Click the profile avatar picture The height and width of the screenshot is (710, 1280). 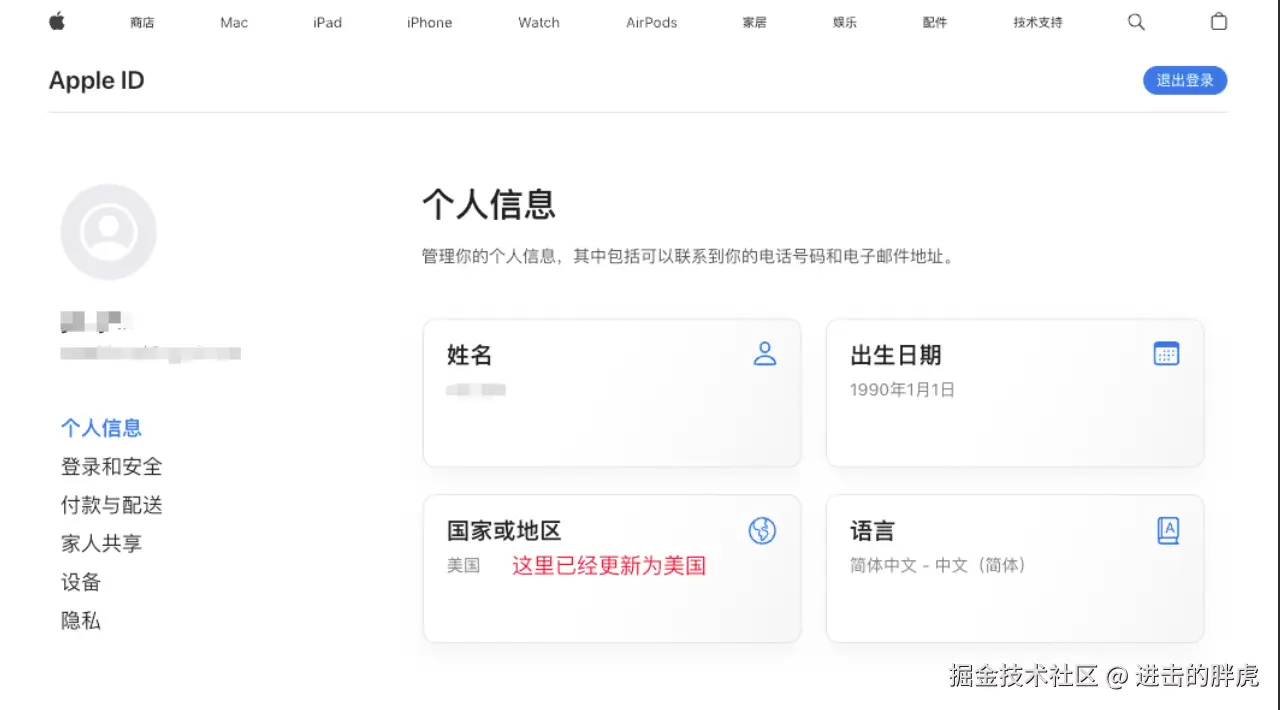109,231
